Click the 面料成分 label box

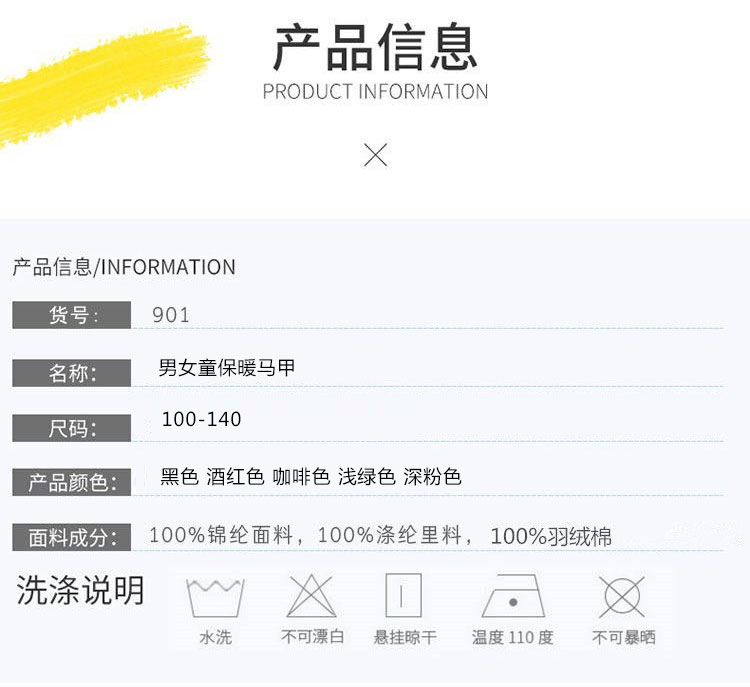pos(72,537)
